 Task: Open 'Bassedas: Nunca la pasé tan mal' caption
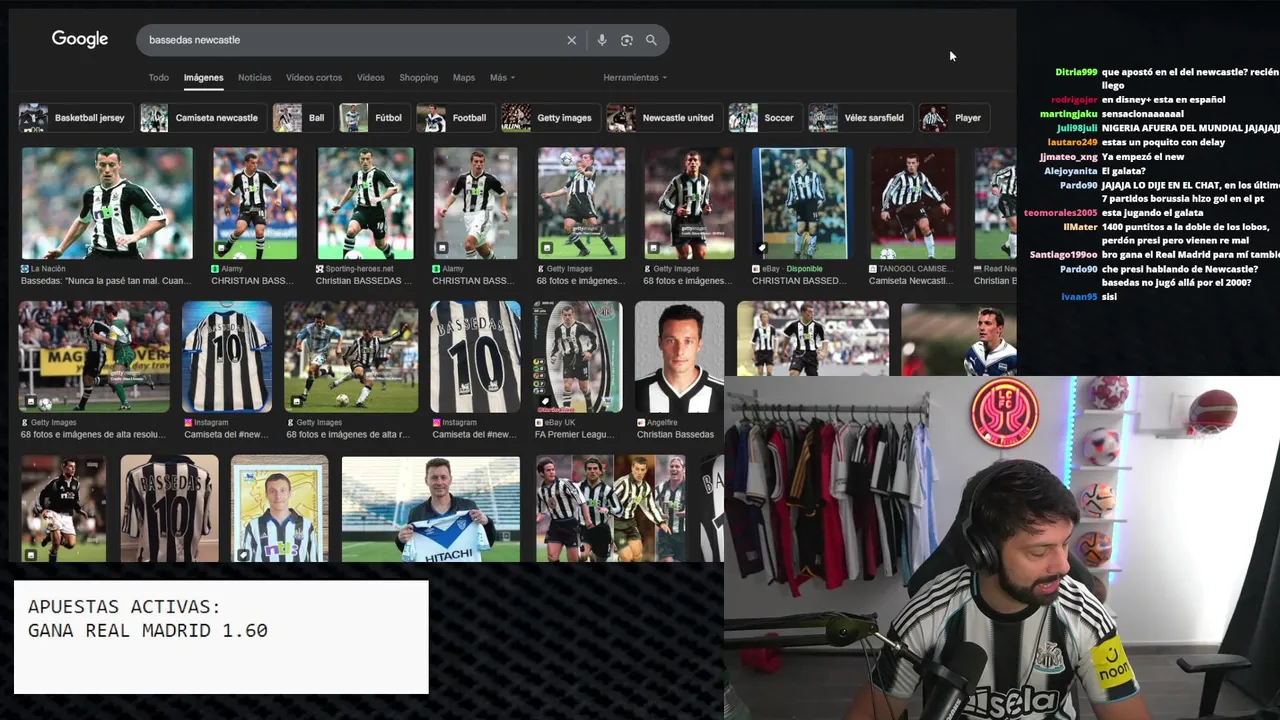pyautogui.click(x=106, y=281)
